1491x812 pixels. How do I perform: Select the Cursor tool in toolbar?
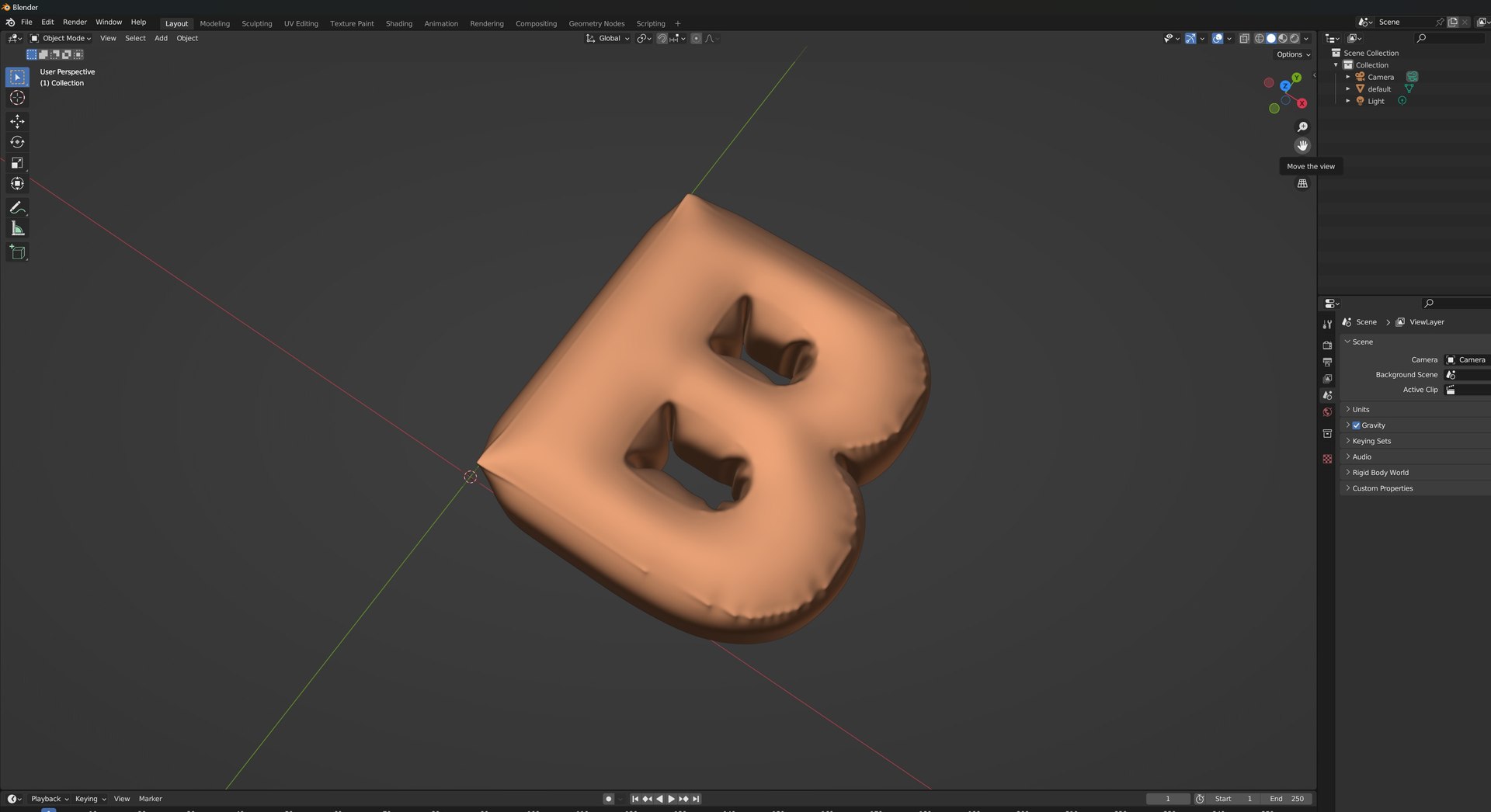(x=17, y=98)
